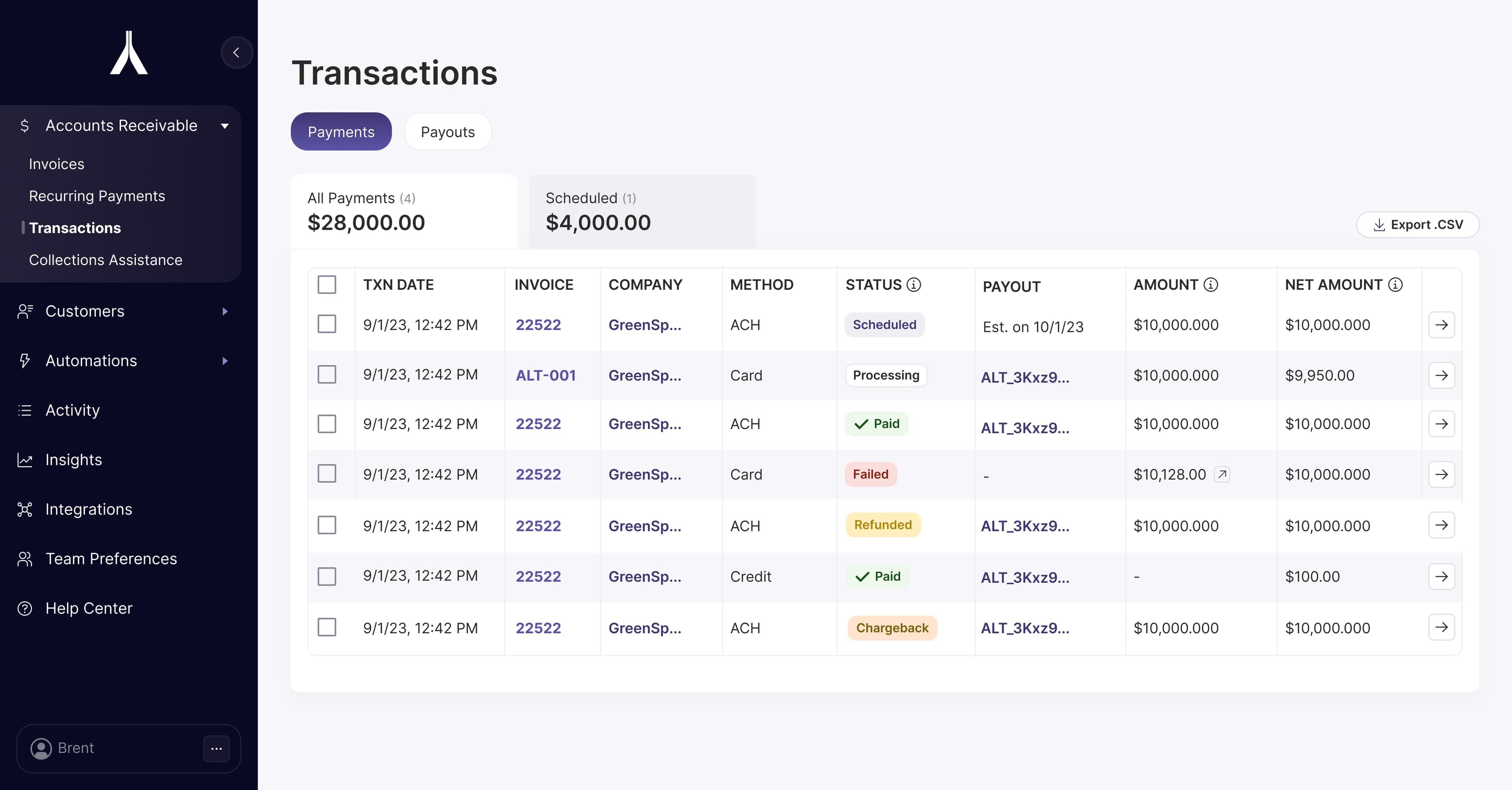Screen dimensions: 1512x790
Task: Open invoice 22522 in the Scheduled row
Action: tap(538, 325)
